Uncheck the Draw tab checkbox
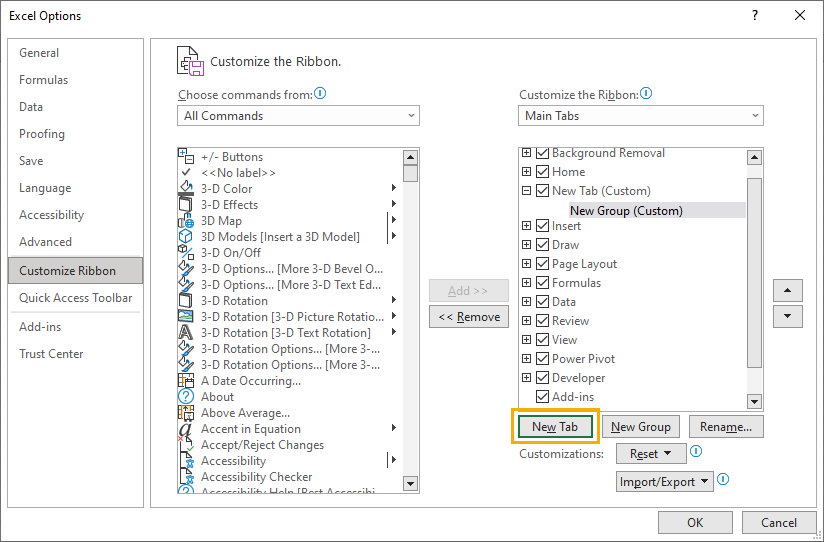The image size is (824, 542). pos(542,245)
